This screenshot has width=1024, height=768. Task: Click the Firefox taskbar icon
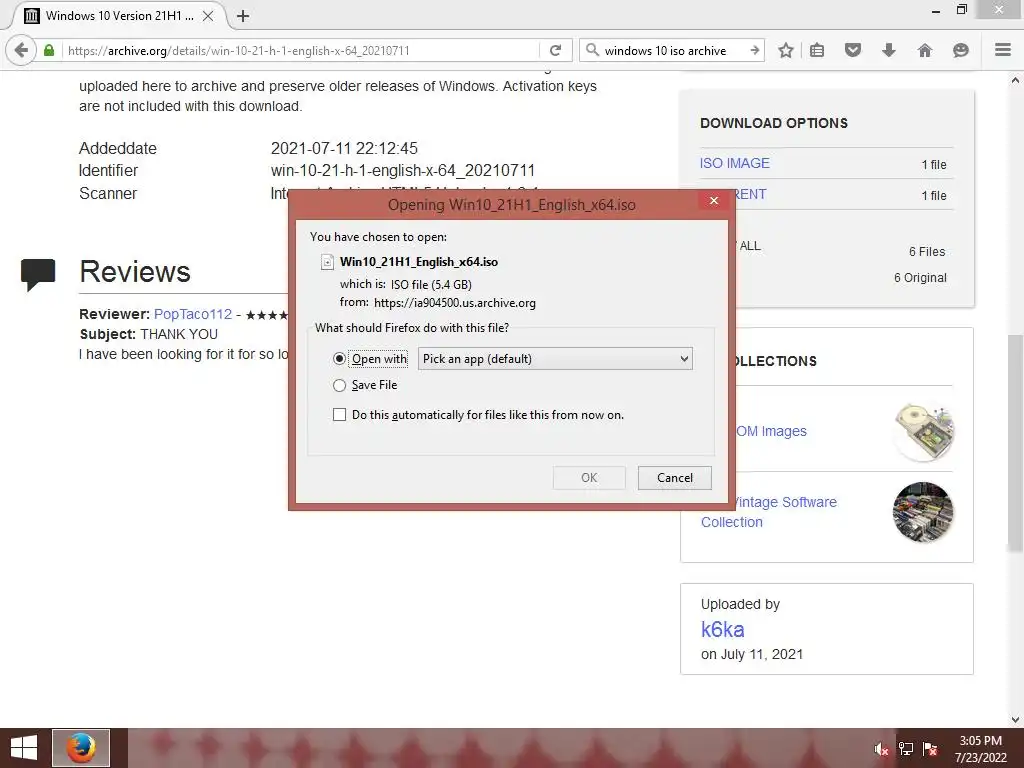click(x=81, y=748)
